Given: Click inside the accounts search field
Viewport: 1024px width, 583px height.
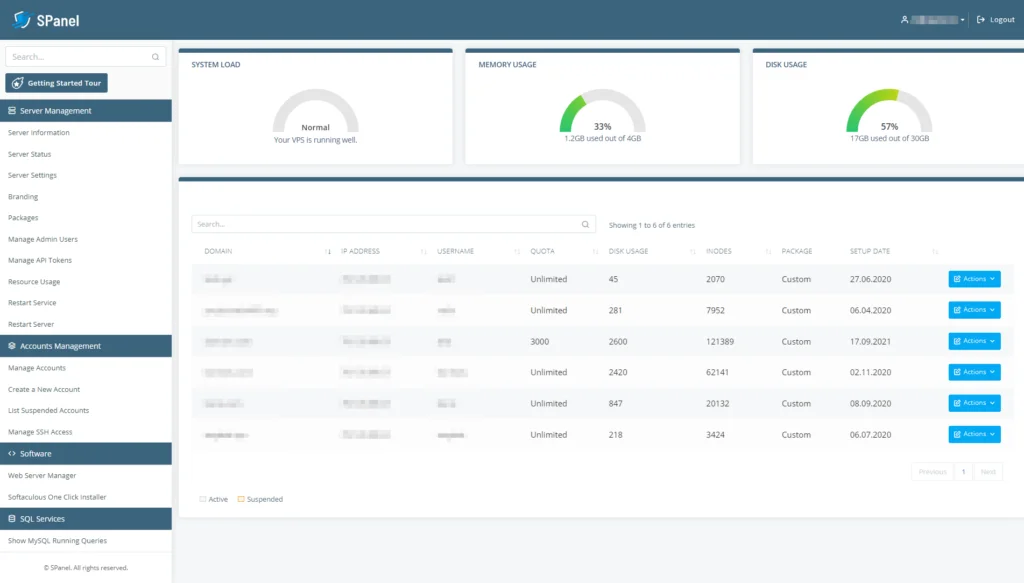Looking at the screenshot, I should (380, 223).
